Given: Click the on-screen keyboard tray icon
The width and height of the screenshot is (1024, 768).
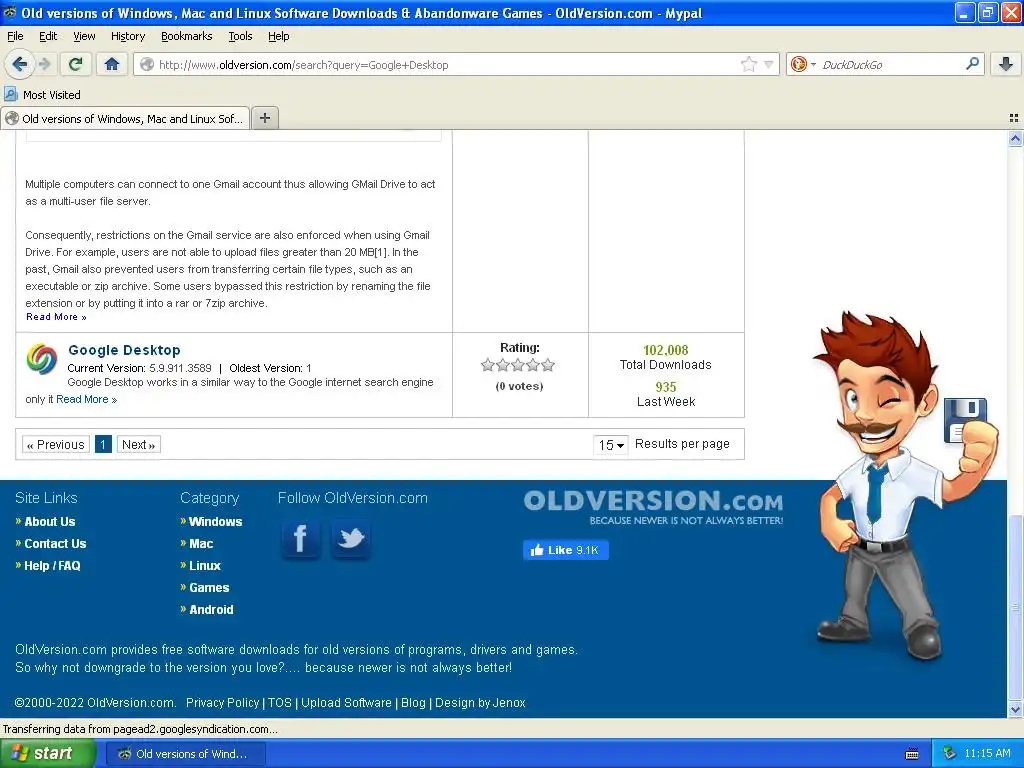Looking at the screenshot, I should click(x=912, y=754).
